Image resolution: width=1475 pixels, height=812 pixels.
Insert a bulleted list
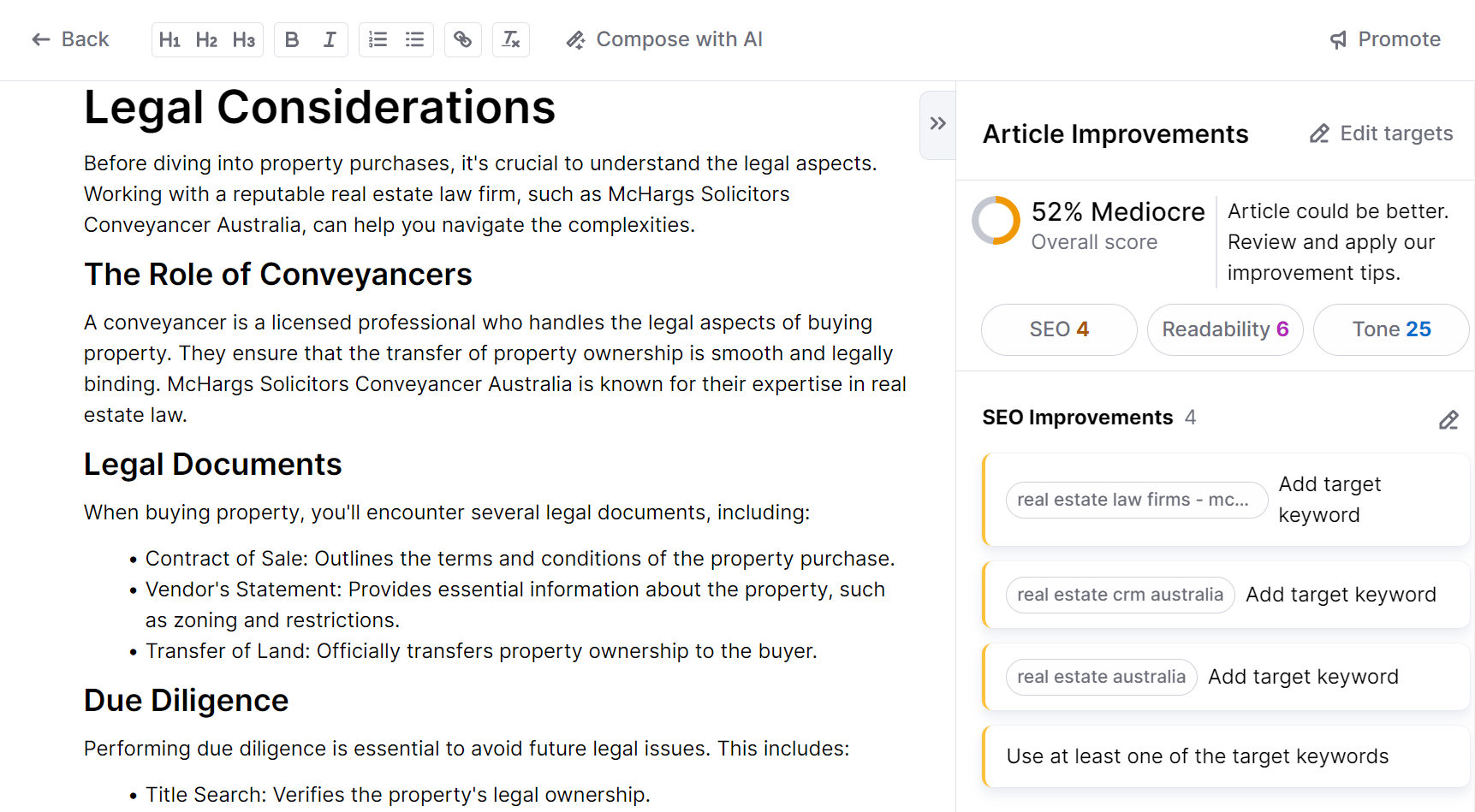coord(415,39)
